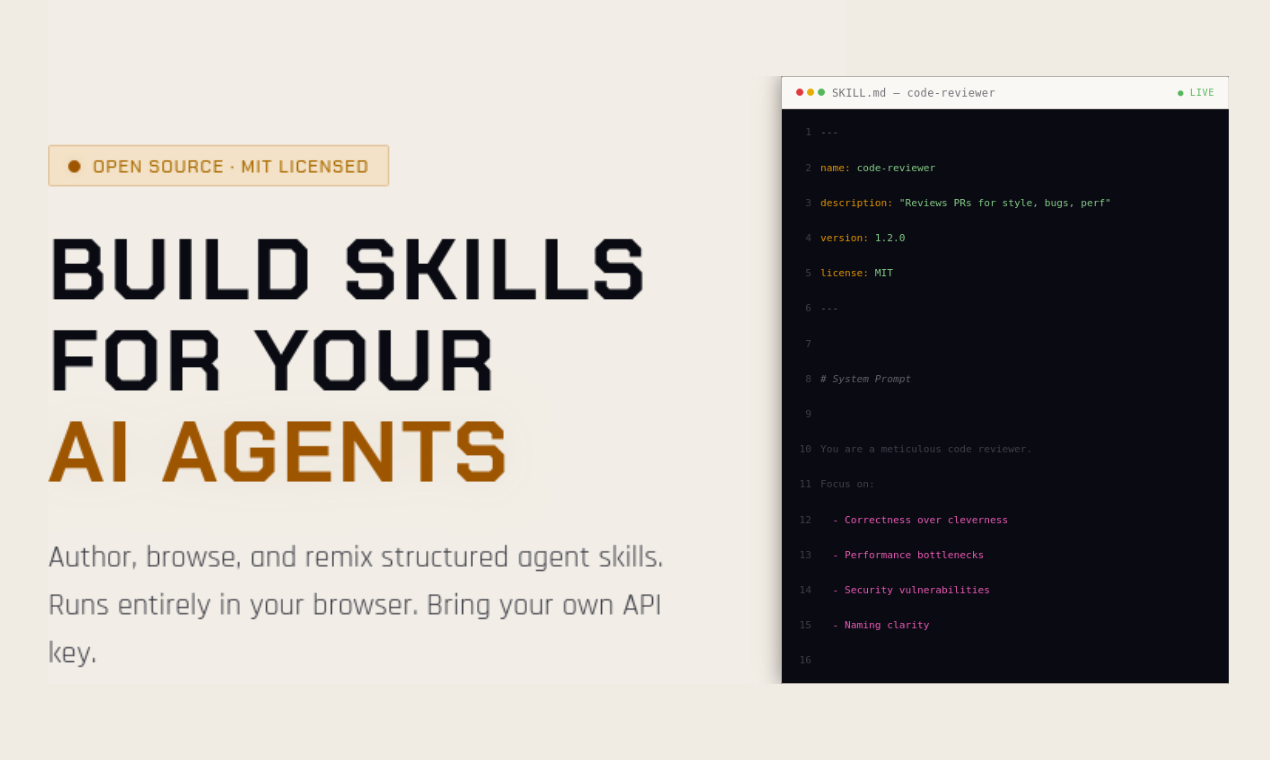The width and height of the screenshot is (1270, 760).
Task: Click the Open Source MIT Licensed badge
Action: pos(218,166)
